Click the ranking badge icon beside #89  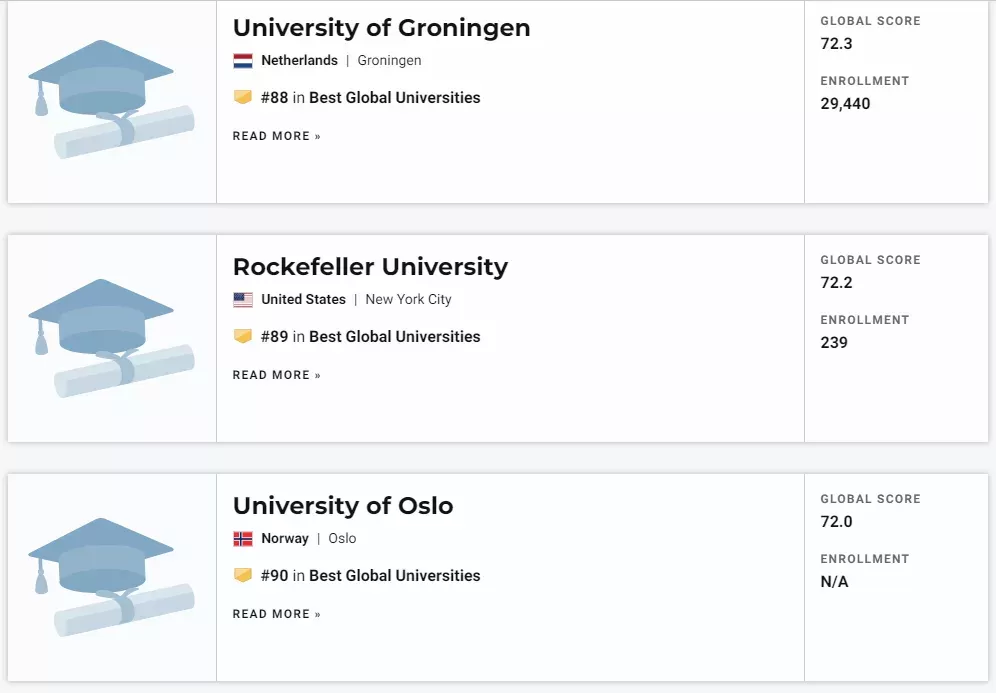243,336
